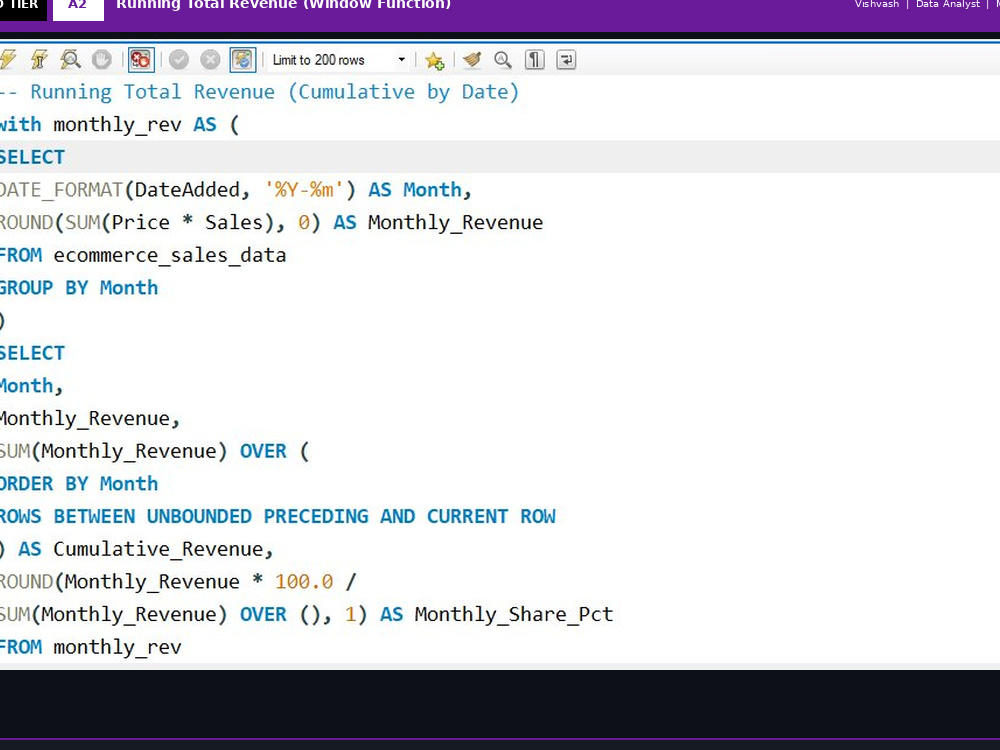The image size is (1000, 750).
Task: Open the Limit to 200 rows dropdown
Action: [x=339, y=60]
